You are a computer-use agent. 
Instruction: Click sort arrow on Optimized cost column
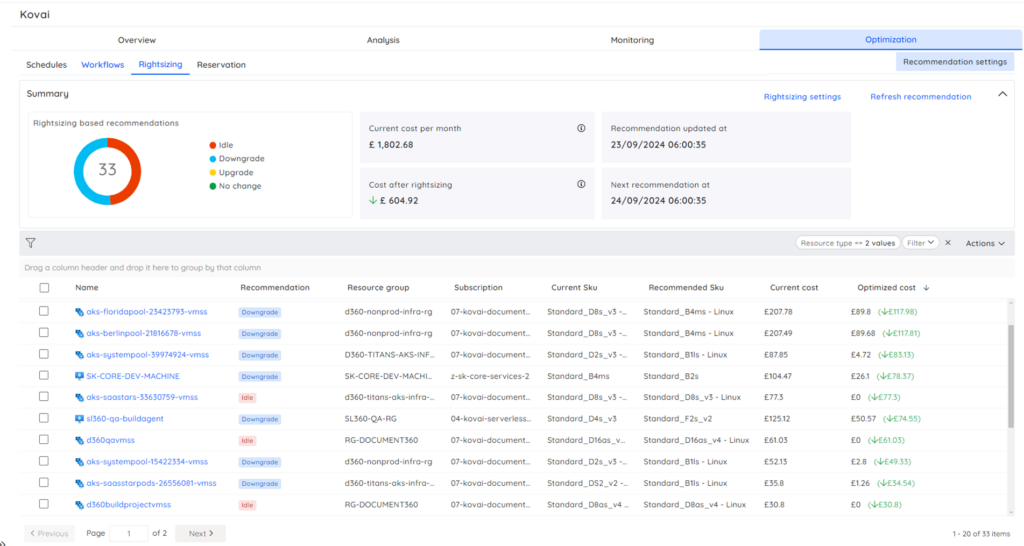click(x=926, y=288)
